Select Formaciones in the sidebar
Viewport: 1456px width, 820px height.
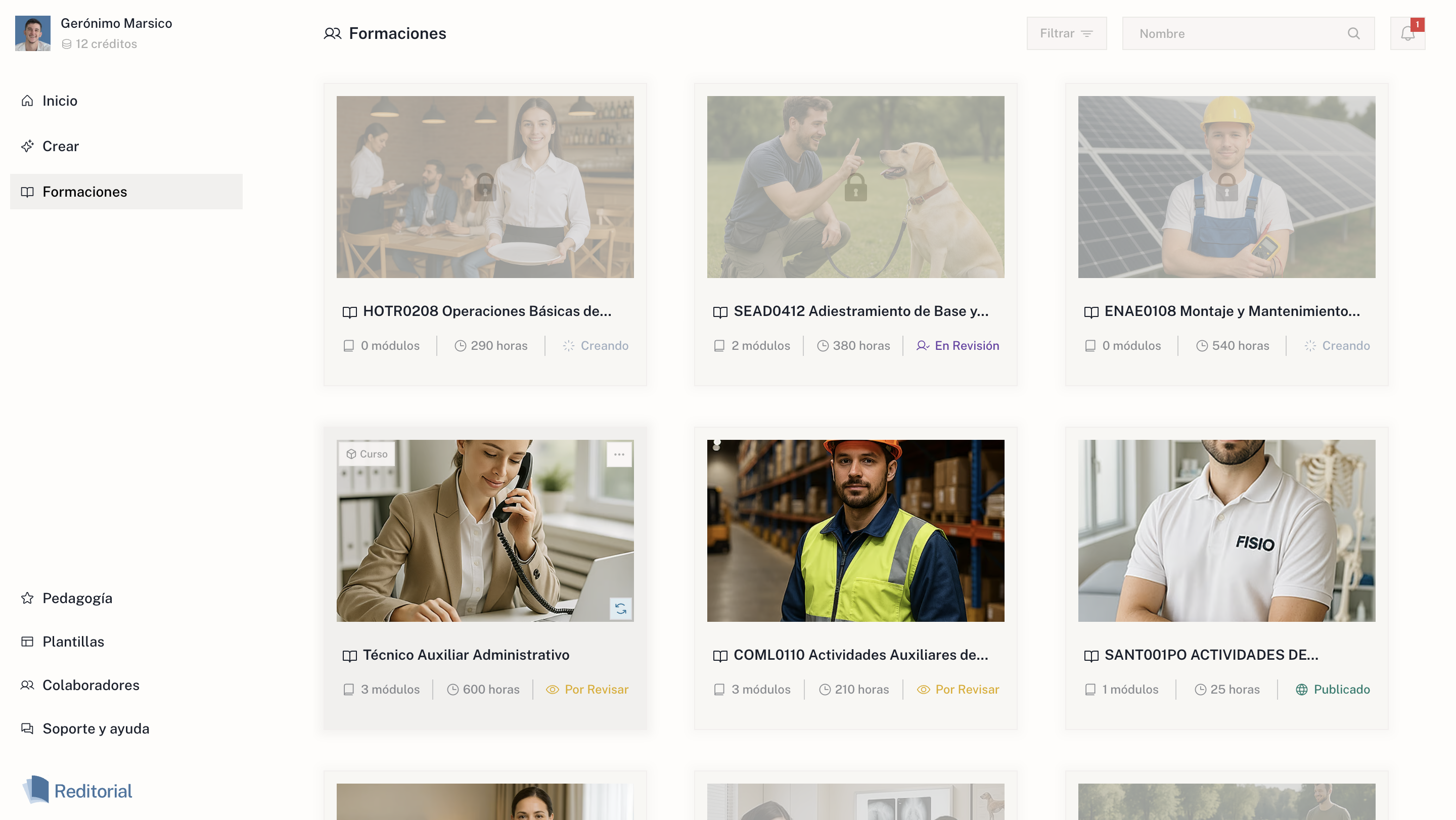tap(85, 192)
